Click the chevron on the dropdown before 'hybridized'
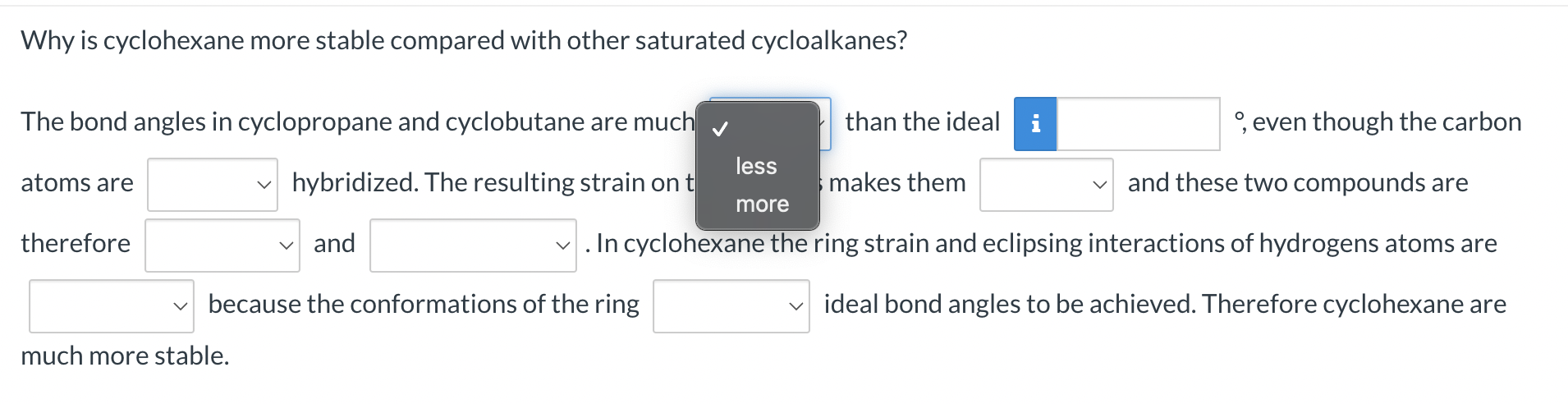The width and height of the screenshot is (1568, 404). coord(264,185)
